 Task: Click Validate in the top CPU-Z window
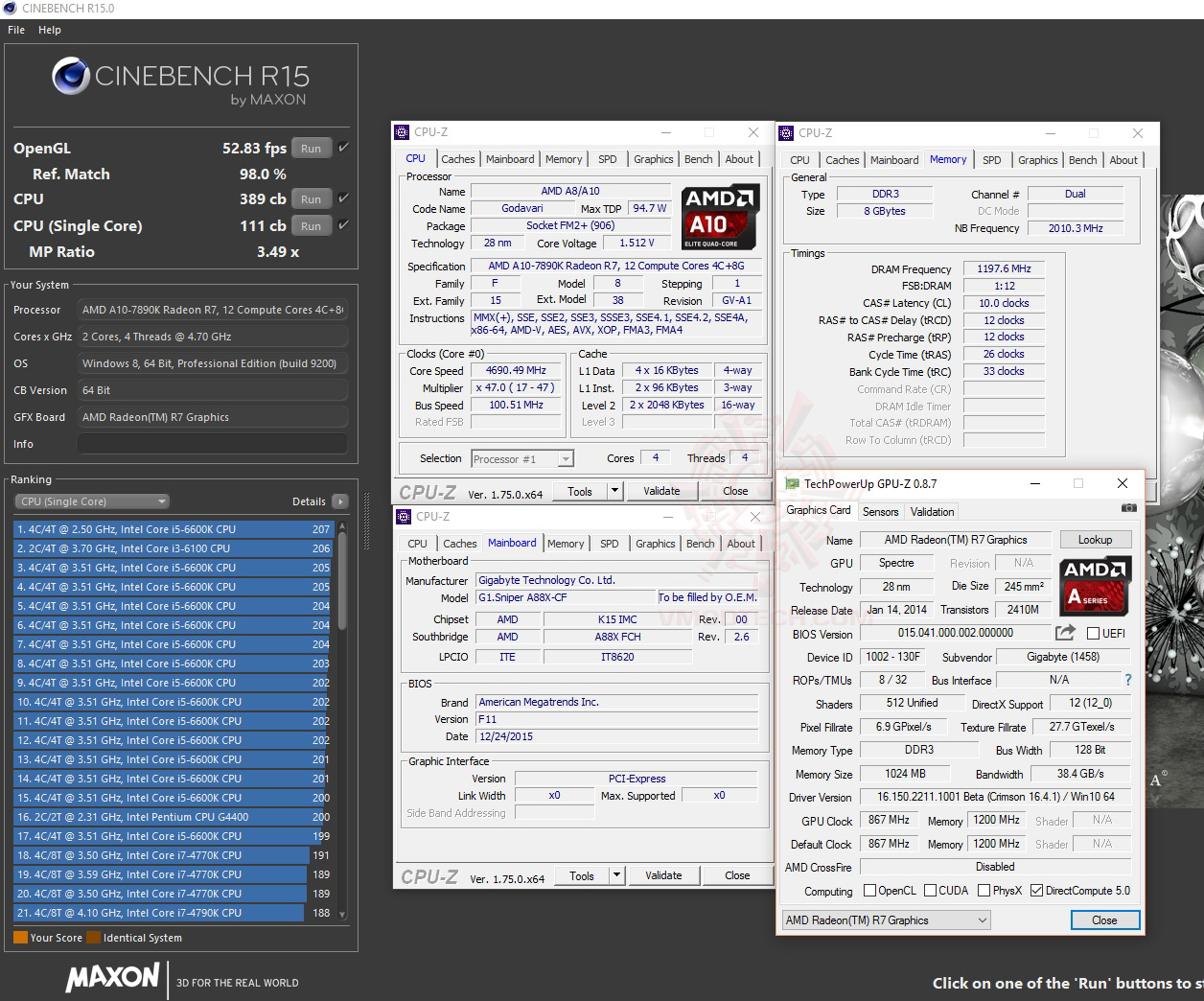tap(661, 491)
